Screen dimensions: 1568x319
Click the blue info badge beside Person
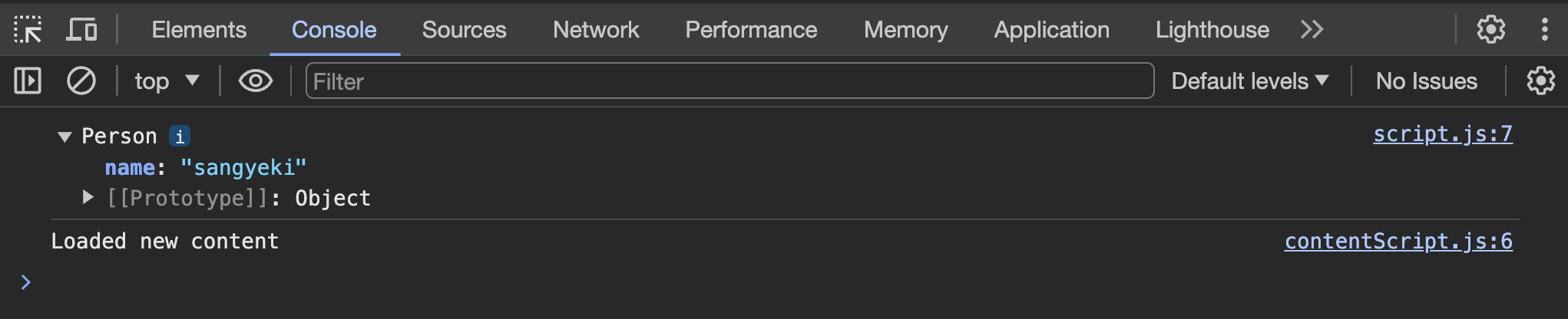pos(180,136)
